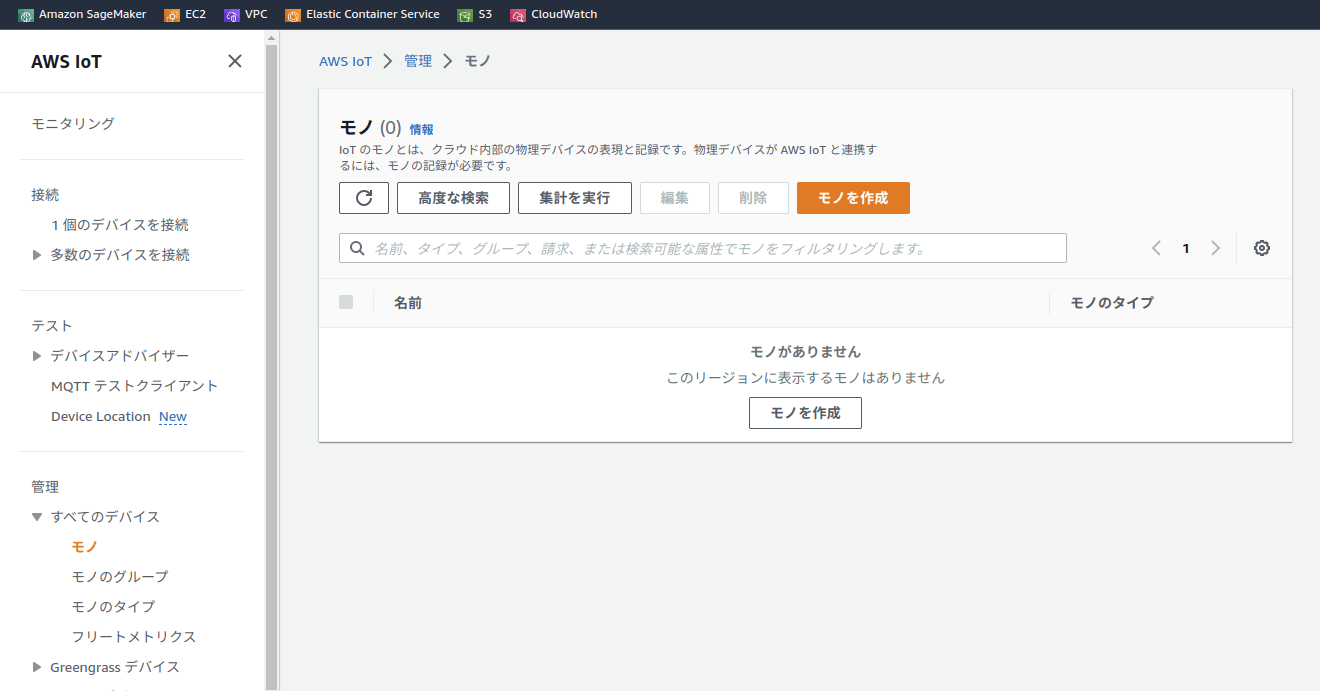This screenshot has height=691, width=1320.
Task: Toggle the select-all checkbox in table header
Action: (x=346, y=302)
